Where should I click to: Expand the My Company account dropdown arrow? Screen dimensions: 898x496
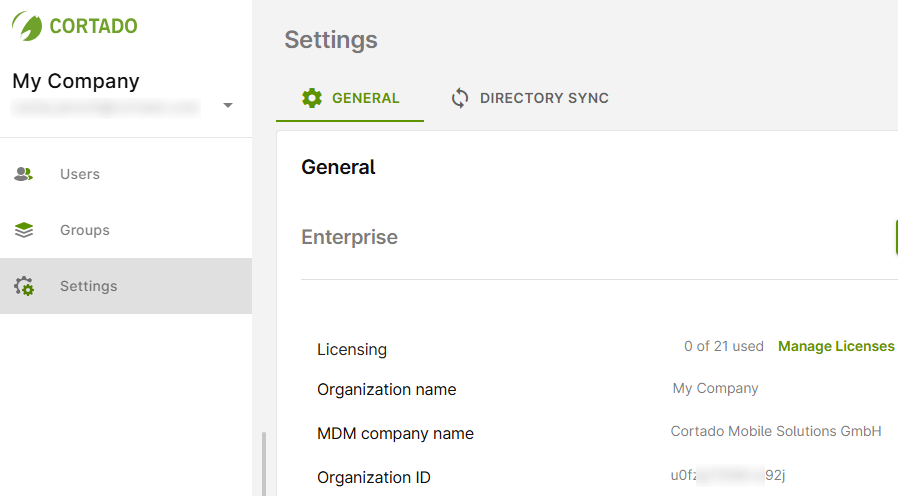(228, 106)
